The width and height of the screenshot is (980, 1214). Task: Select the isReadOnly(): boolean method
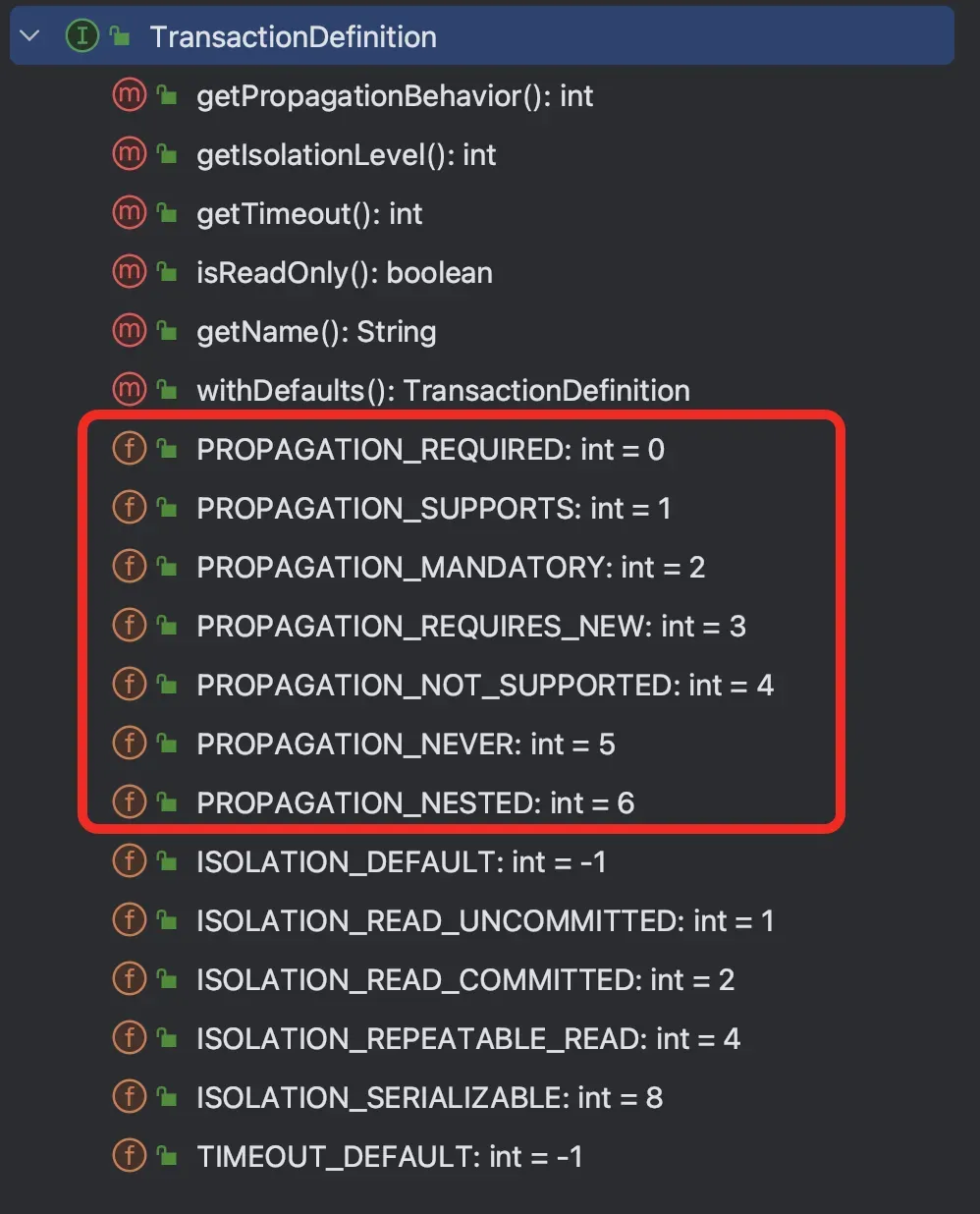pos(345,272)
